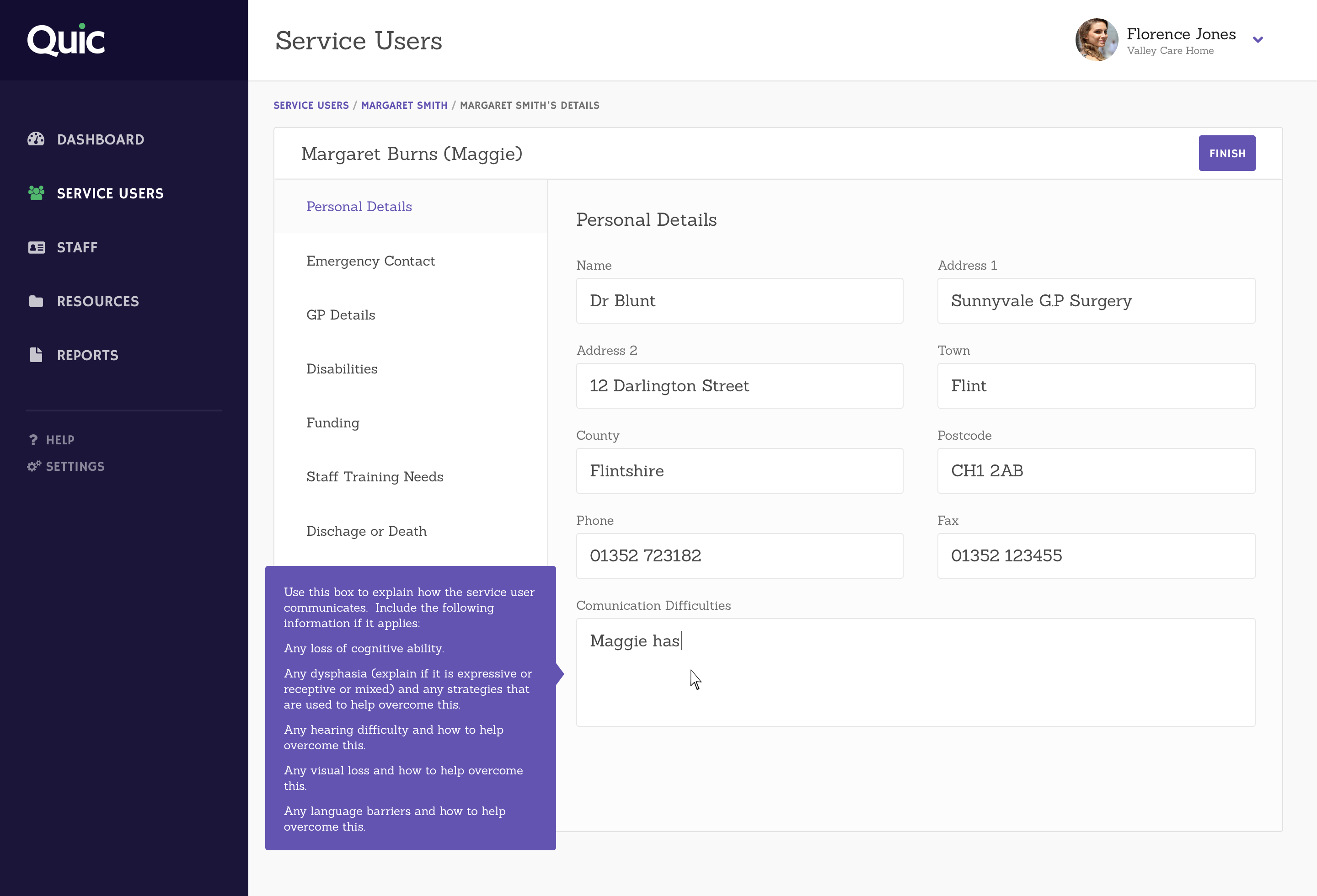This screenshot has width=1317, height=896.
Task: Click Florence Jones profile photo
Action: (x=1097, y=40)
